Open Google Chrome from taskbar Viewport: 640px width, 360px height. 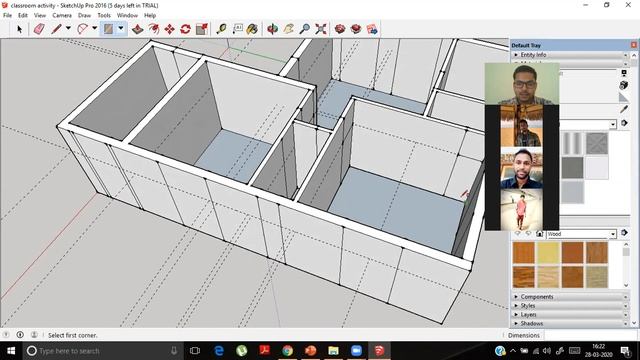click(x=287, y=351)
